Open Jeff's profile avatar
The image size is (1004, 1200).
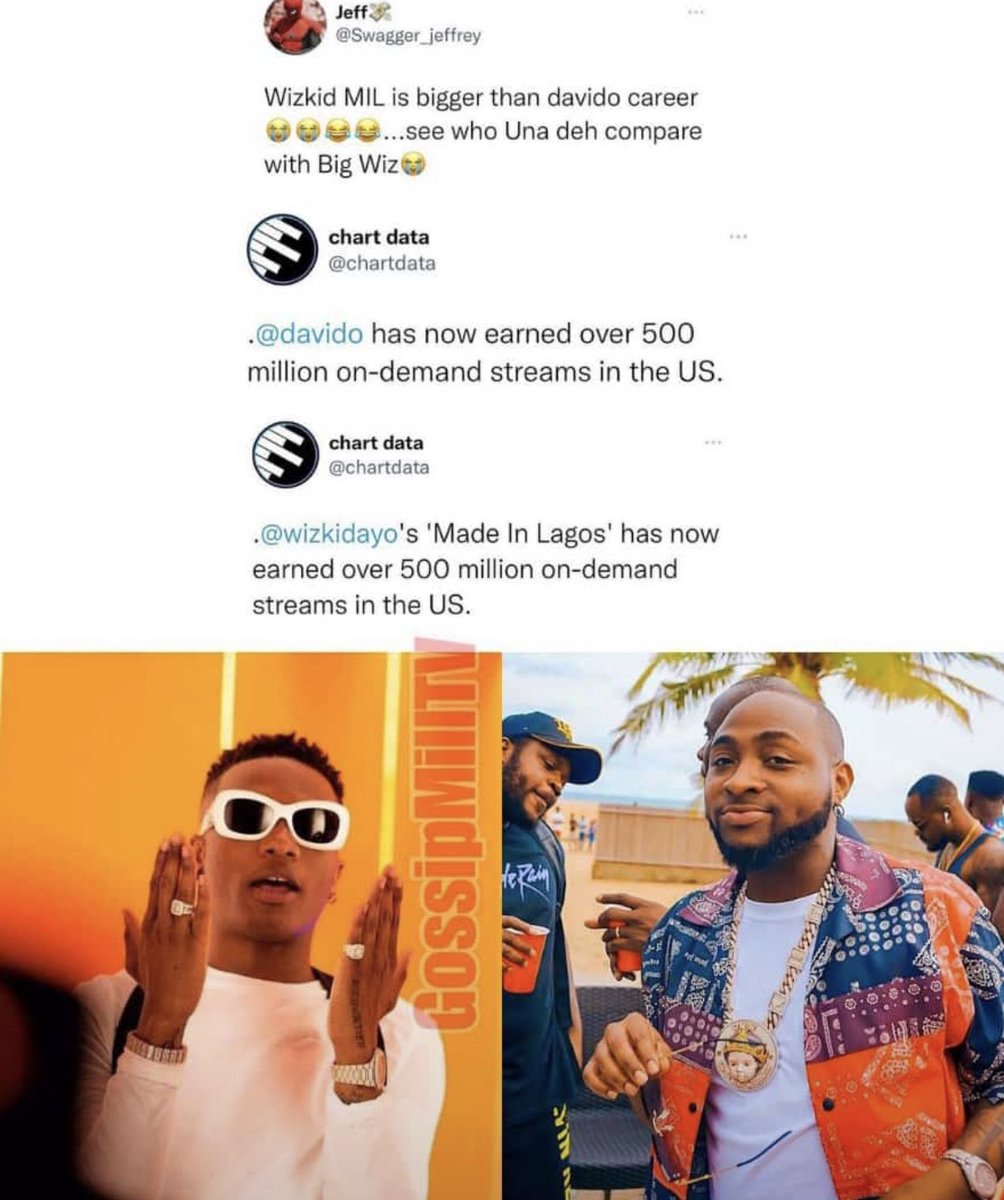[296, 26]
